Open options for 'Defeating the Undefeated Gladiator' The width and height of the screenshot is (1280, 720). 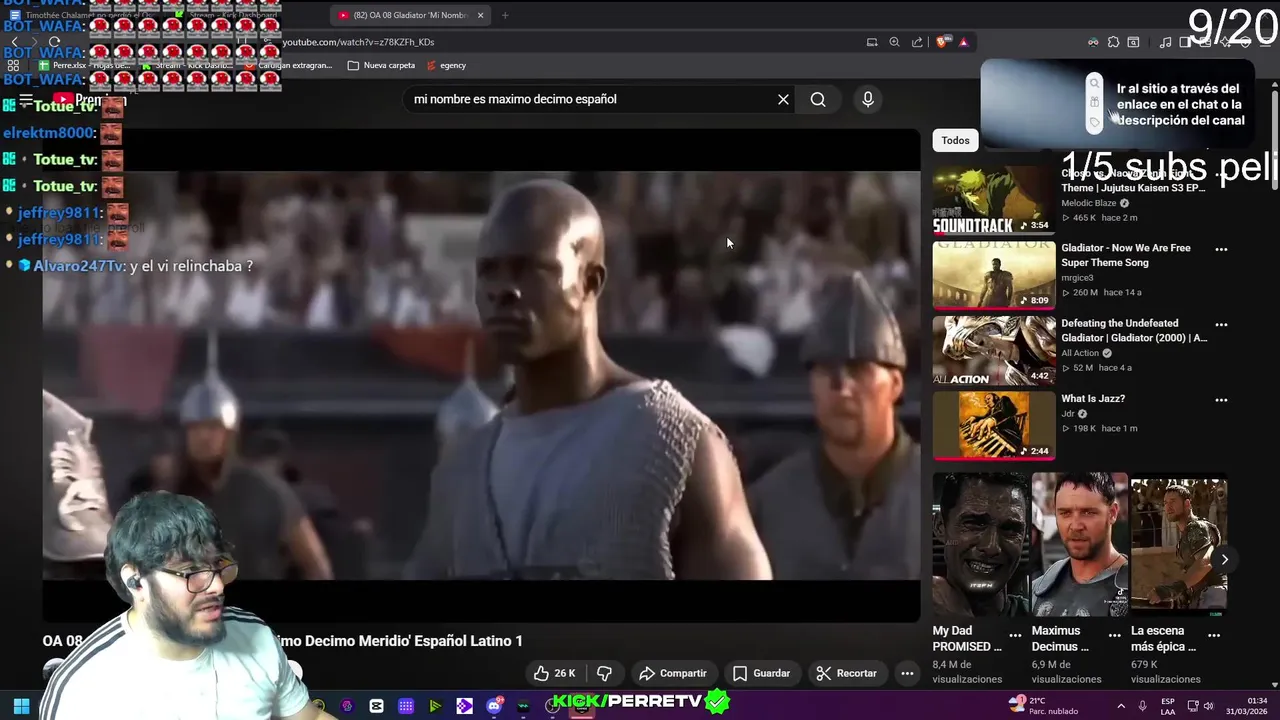(1221, 324)
